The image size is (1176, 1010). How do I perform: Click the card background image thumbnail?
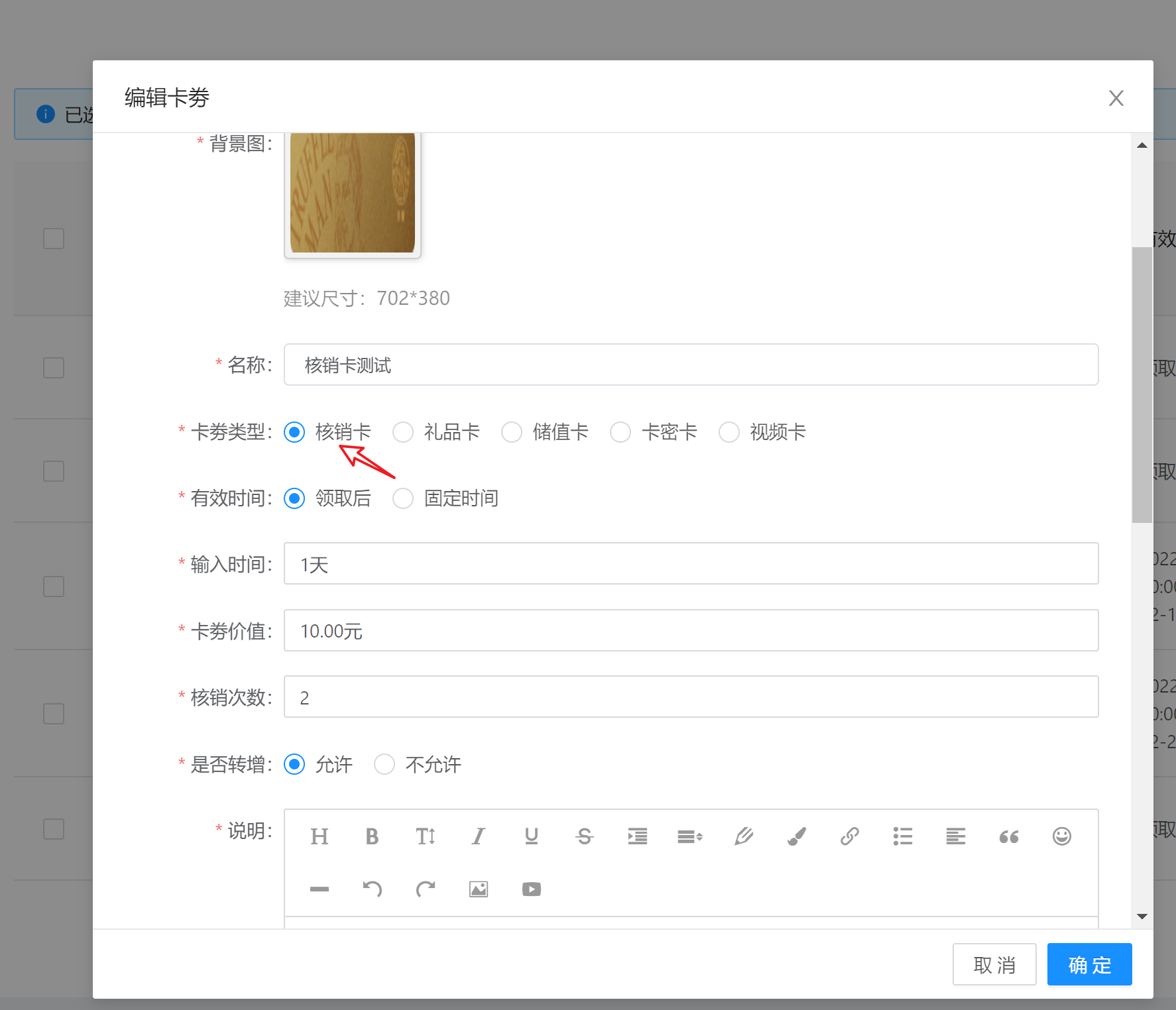click(353, 193)
